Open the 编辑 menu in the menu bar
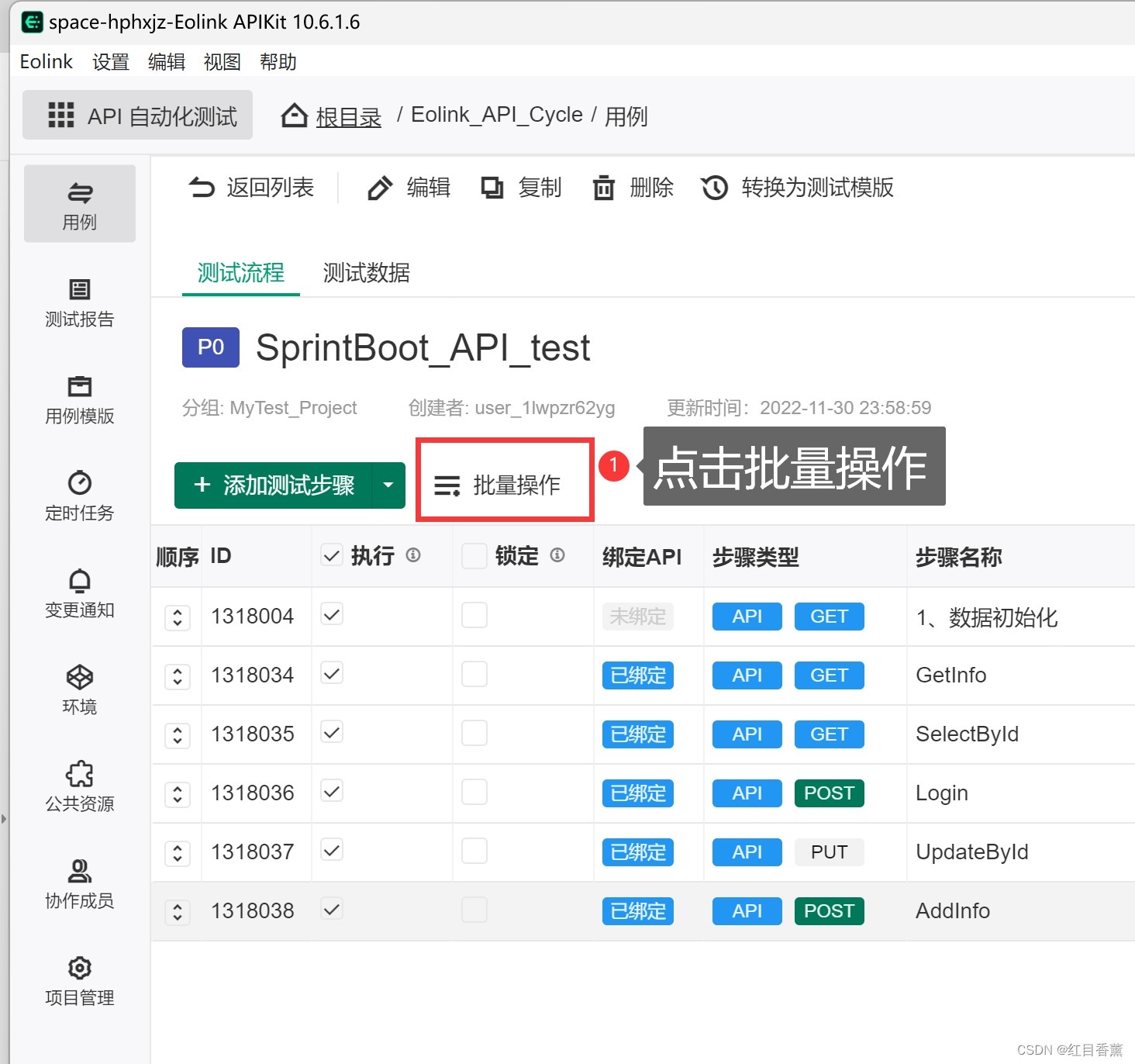 tap(167, 61)
